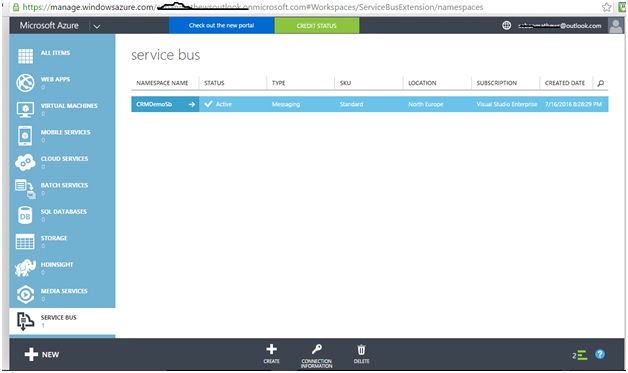The width and height of the screenshot is (628, 373).
Task: Open the Cloud Services gear-cloud icon
Action: point(25,162)
